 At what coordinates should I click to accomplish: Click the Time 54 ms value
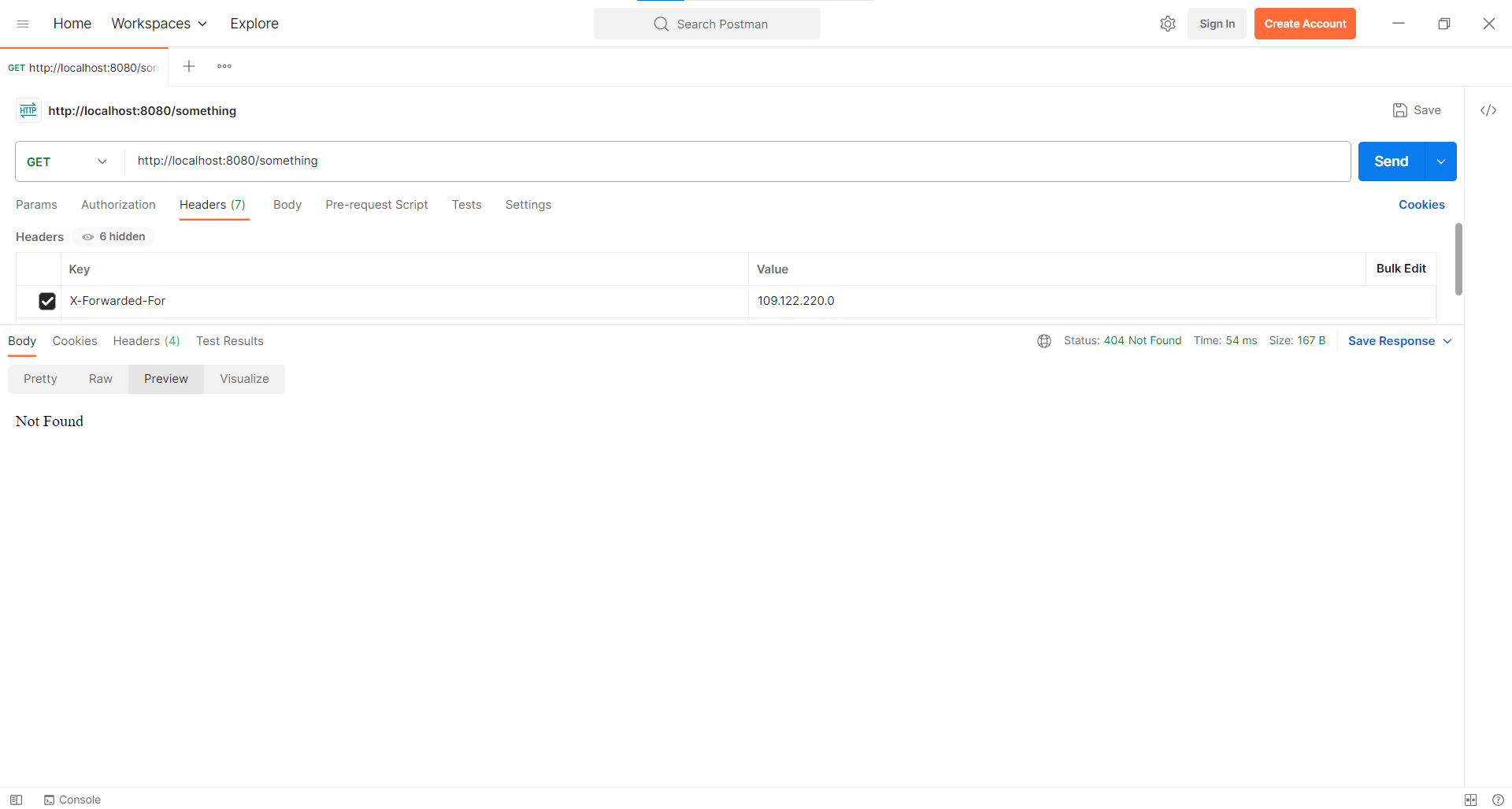click(x=1241, y=341)
